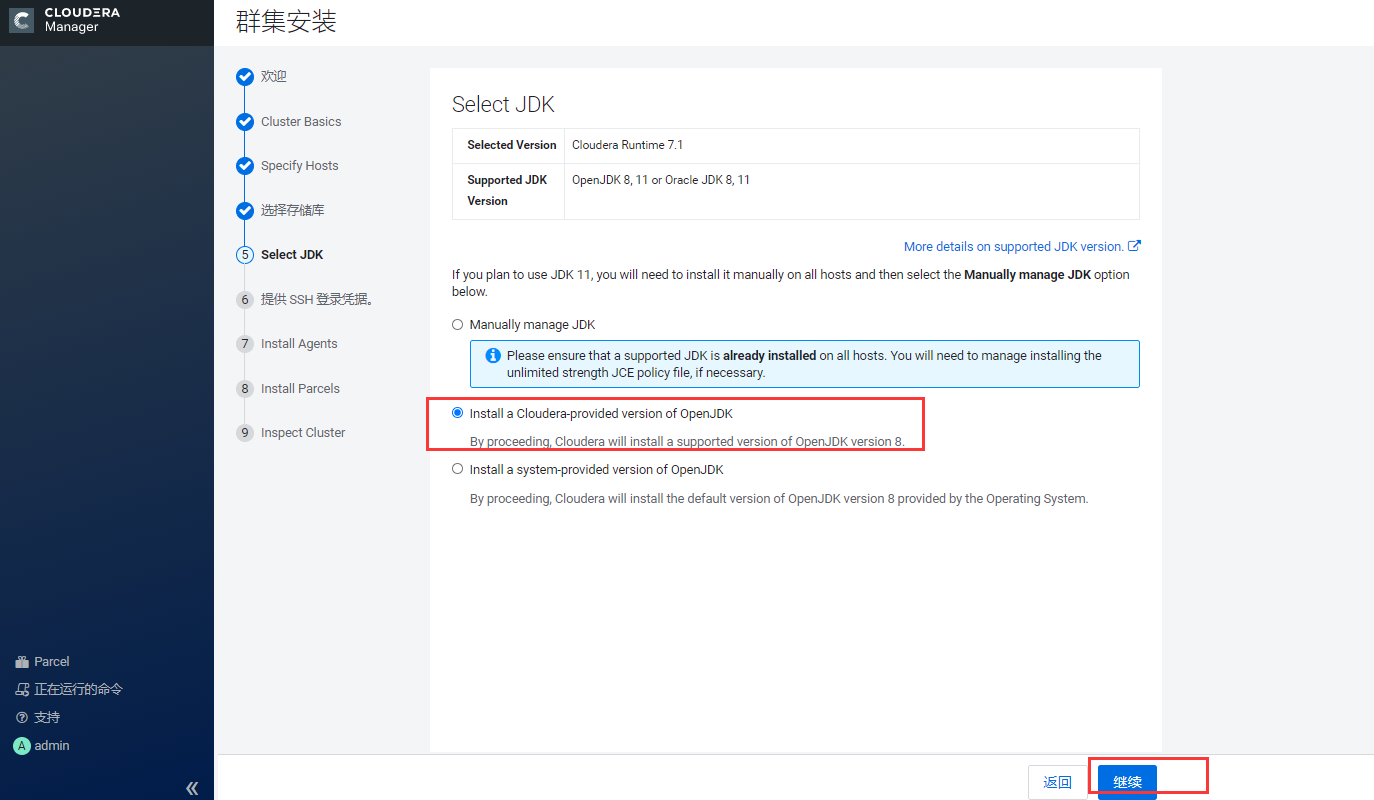Open the admin user menu

[52, 746]
